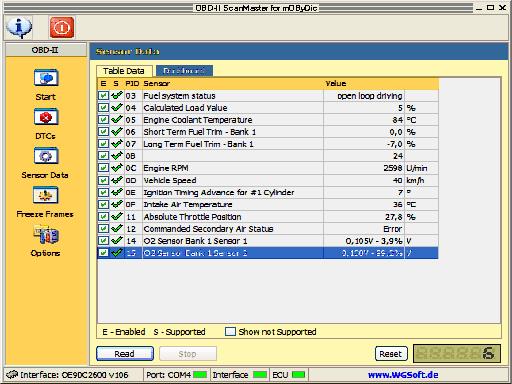
Task: Click the 27,8 throttle position value
Action: point(394,217)
